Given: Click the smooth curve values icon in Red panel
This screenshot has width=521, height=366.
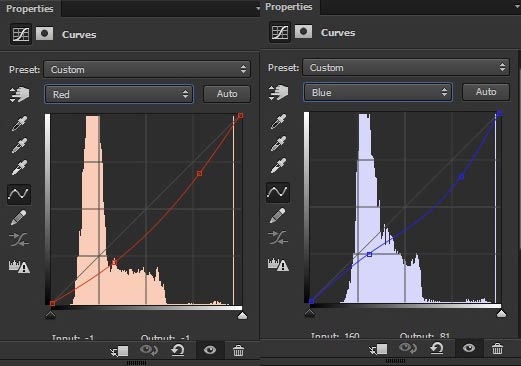Looking at the screenshot, I should (x=19, y=239).
